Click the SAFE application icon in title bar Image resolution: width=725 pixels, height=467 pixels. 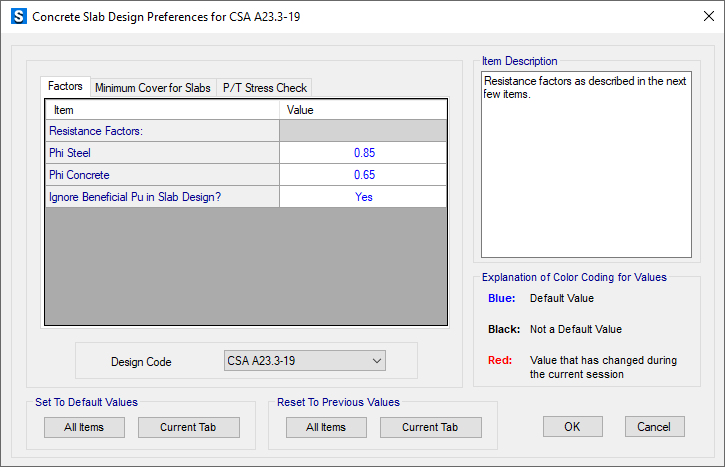pyautogui.click(x=18, y=17)
